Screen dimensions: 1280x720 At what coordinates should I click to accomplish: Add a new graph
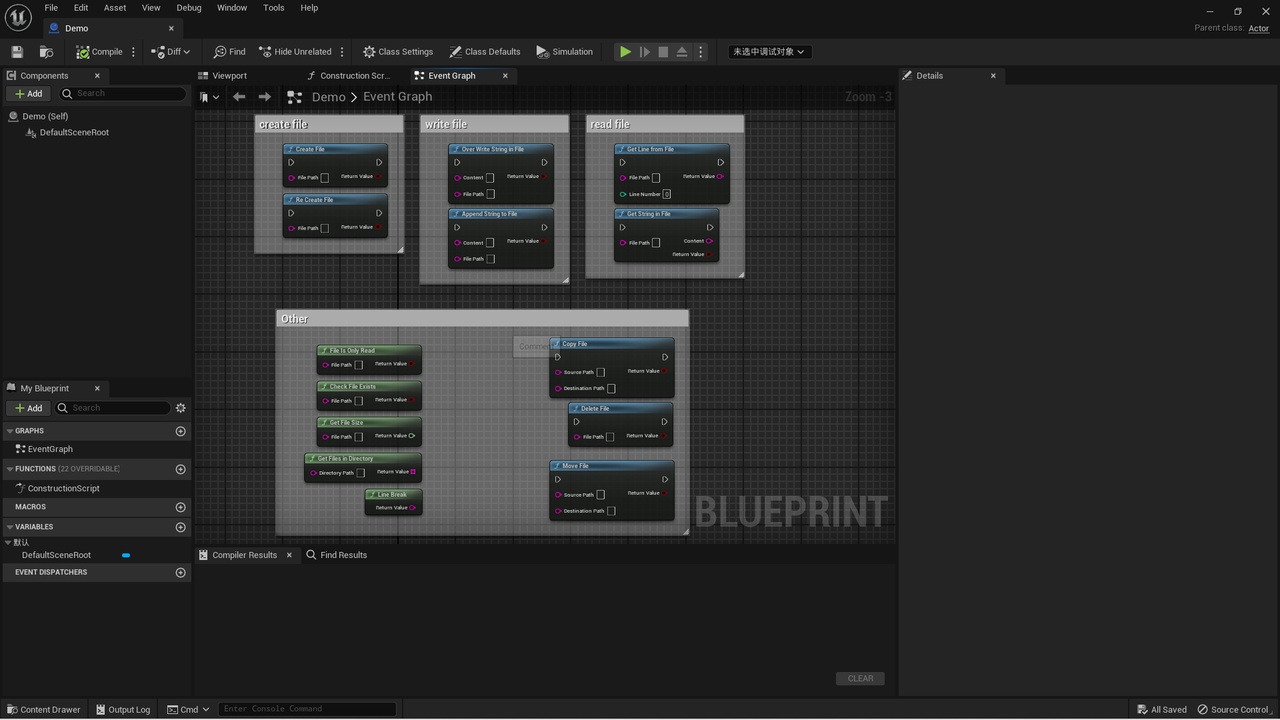[181, 431]
